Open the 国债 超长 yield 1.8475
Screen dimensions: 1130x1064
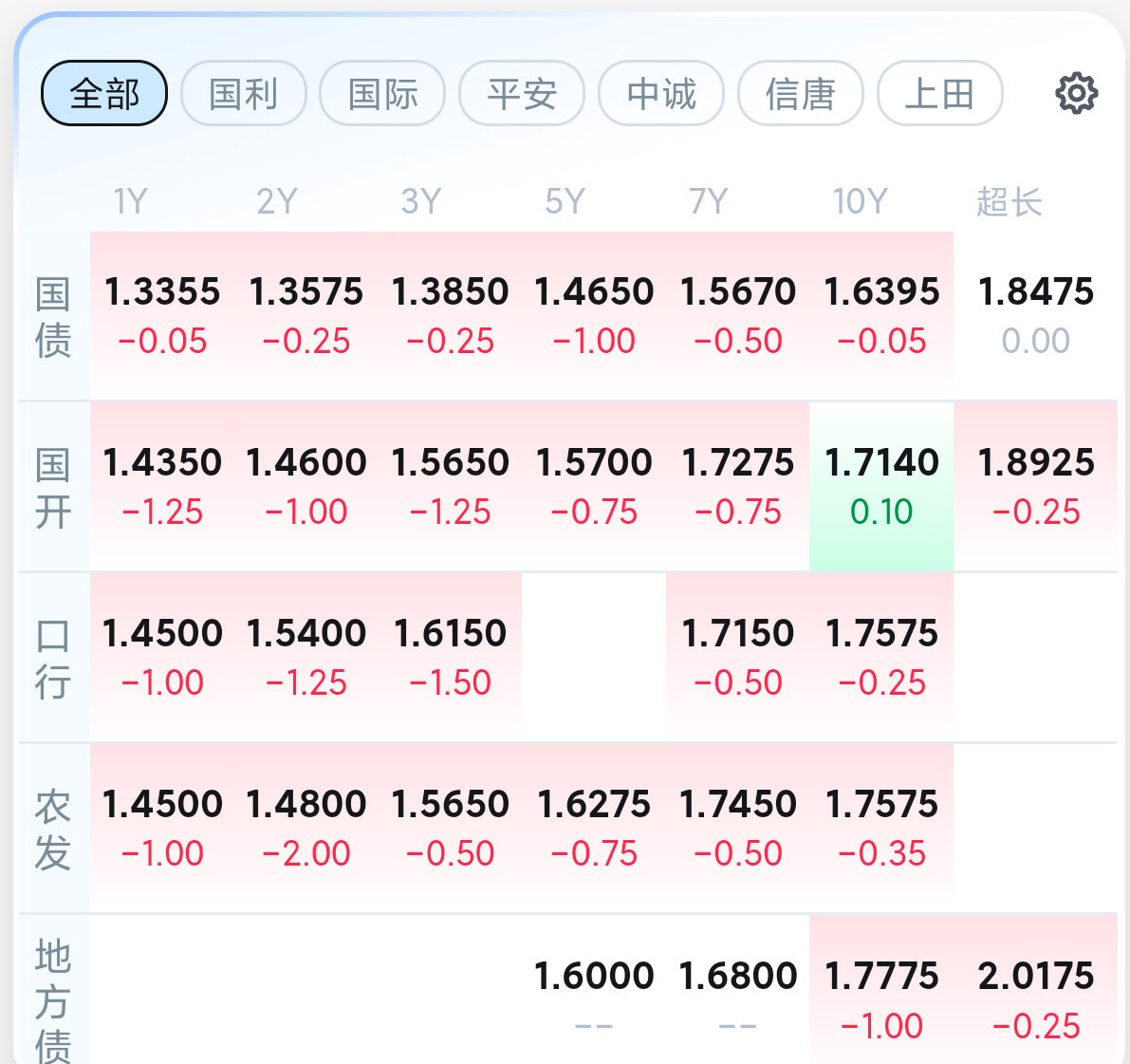(x=1035, y=315)
